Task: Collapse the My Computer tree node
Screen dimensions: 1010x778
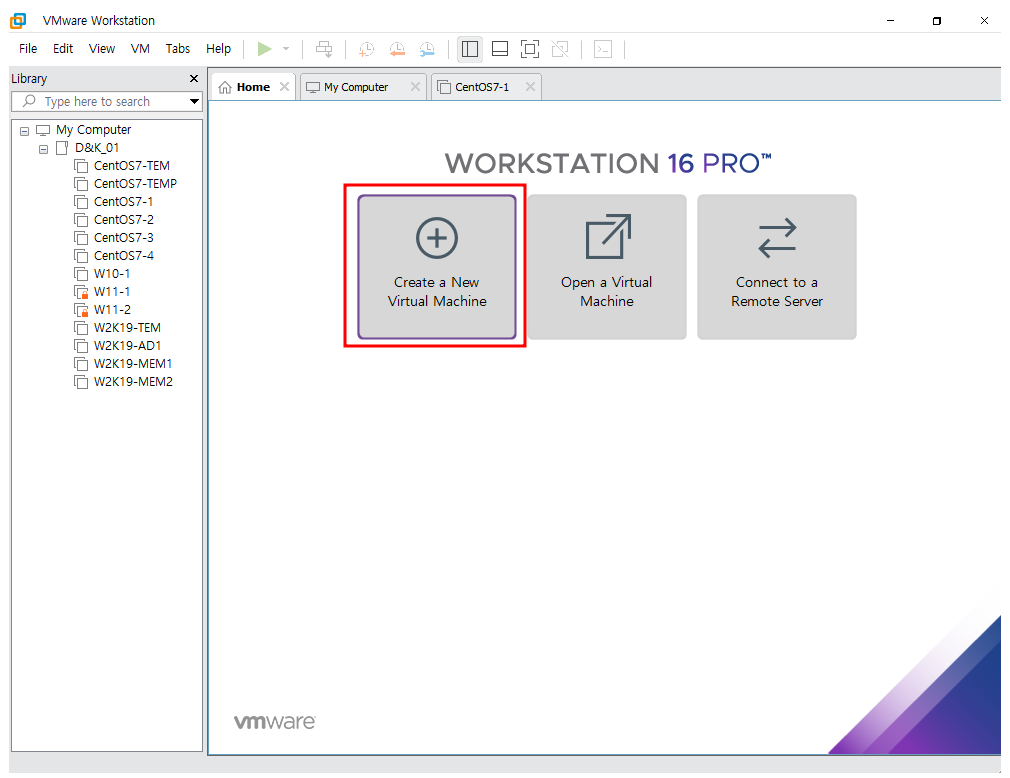Action: point(24,131)
